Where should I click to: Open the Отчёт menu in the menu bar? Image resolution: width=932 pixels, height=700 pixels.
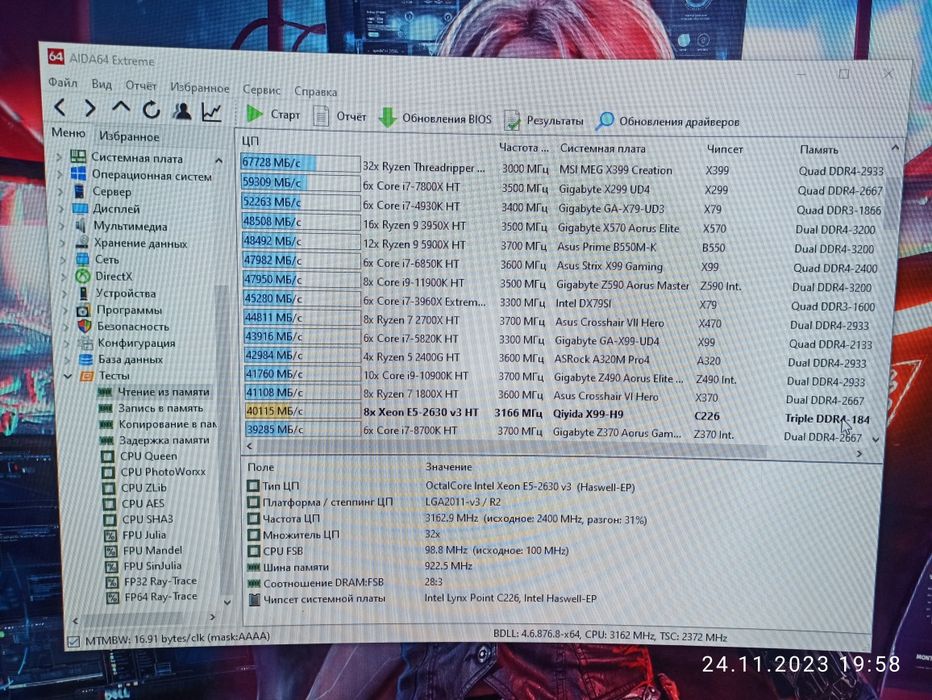(x=141, y=86)
